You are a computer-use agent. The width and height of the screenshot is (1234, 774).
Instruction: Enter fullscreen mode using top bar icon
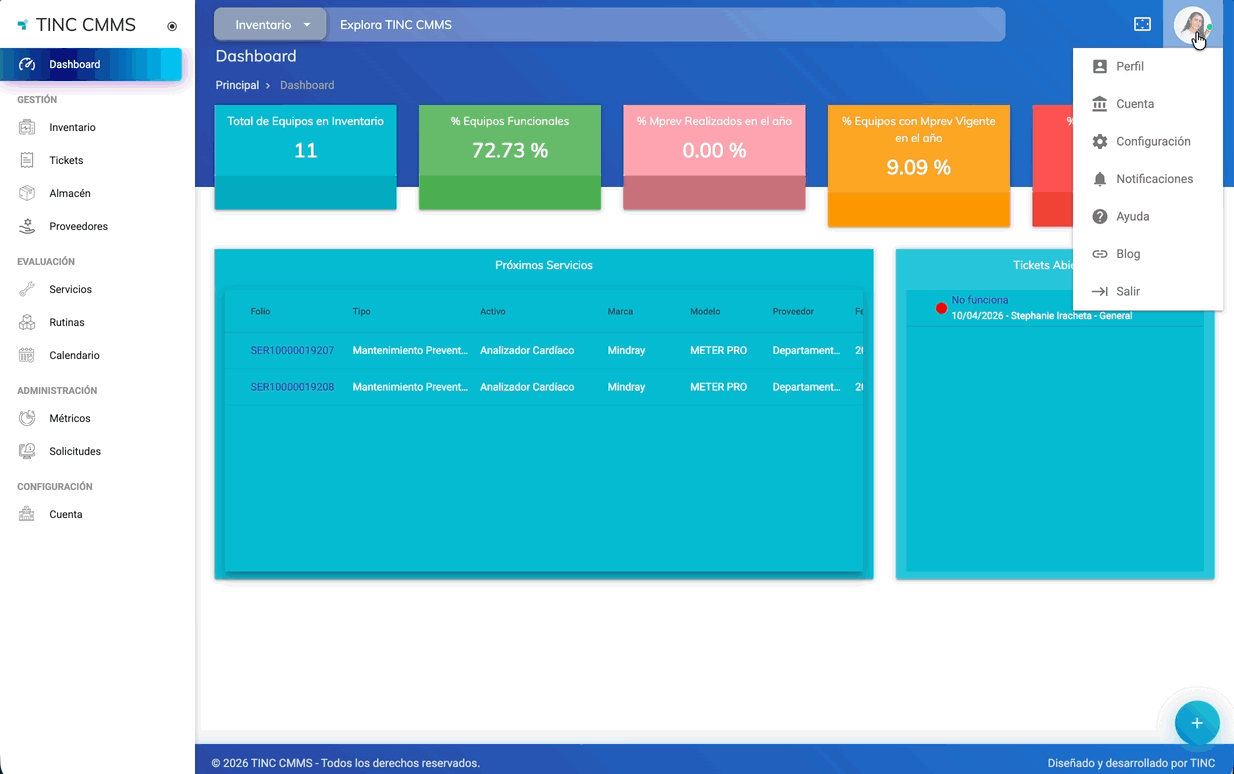(1142, 24)
